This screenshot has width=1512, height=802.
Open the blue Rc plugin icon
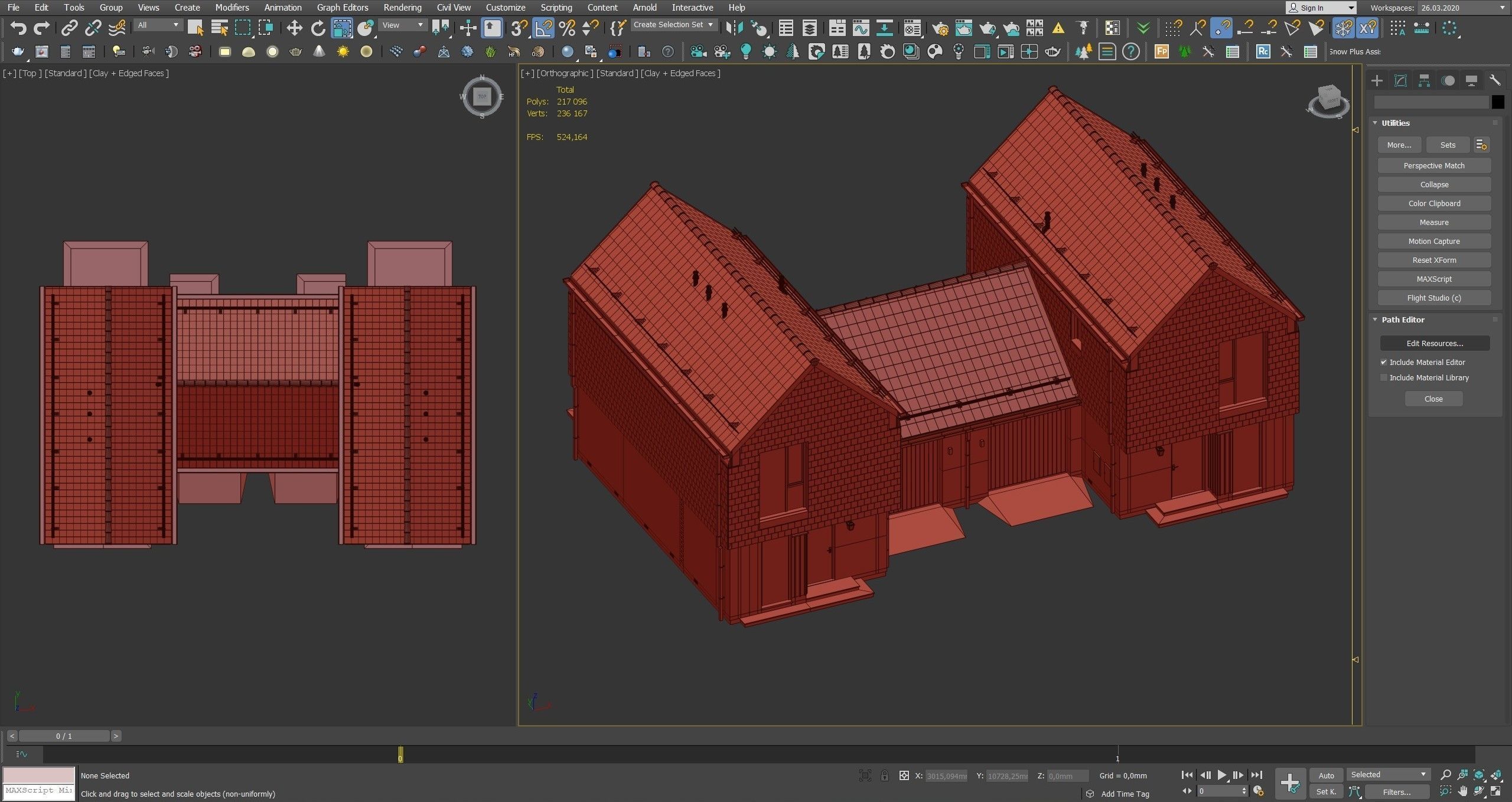pos(1263,52)
